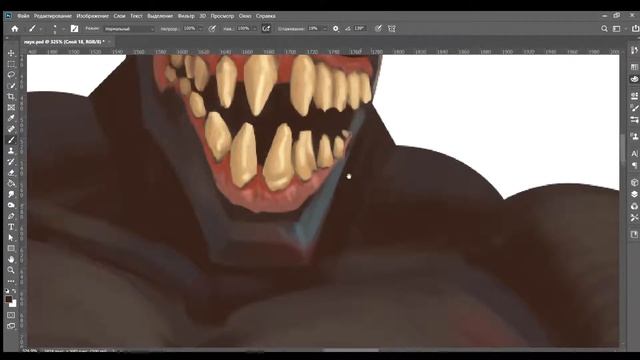640x360 pixels.
Task: Select the Magic Wand selection tool
Action: [11, 86]
